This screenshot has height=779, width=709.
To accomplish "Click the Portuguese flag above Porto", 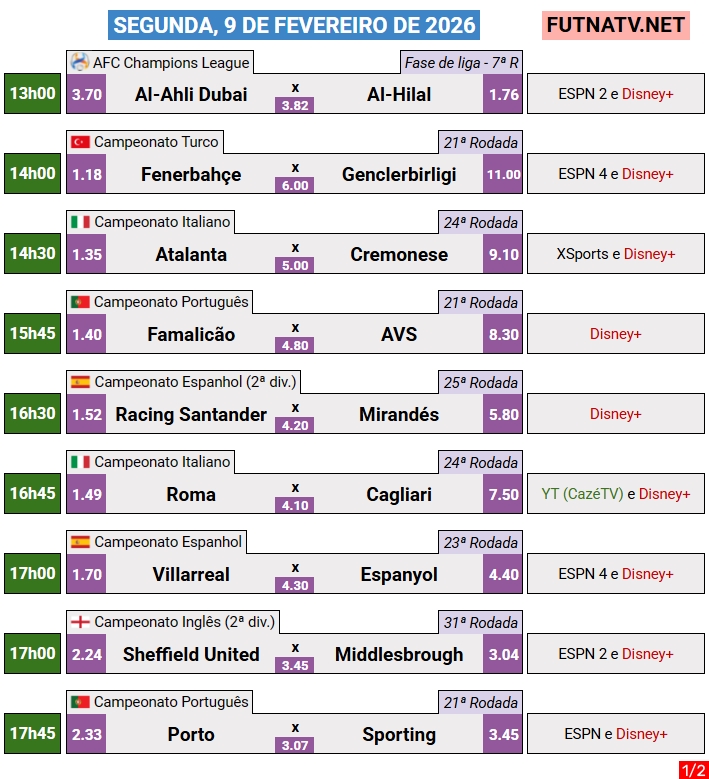I will pos(80,702).
